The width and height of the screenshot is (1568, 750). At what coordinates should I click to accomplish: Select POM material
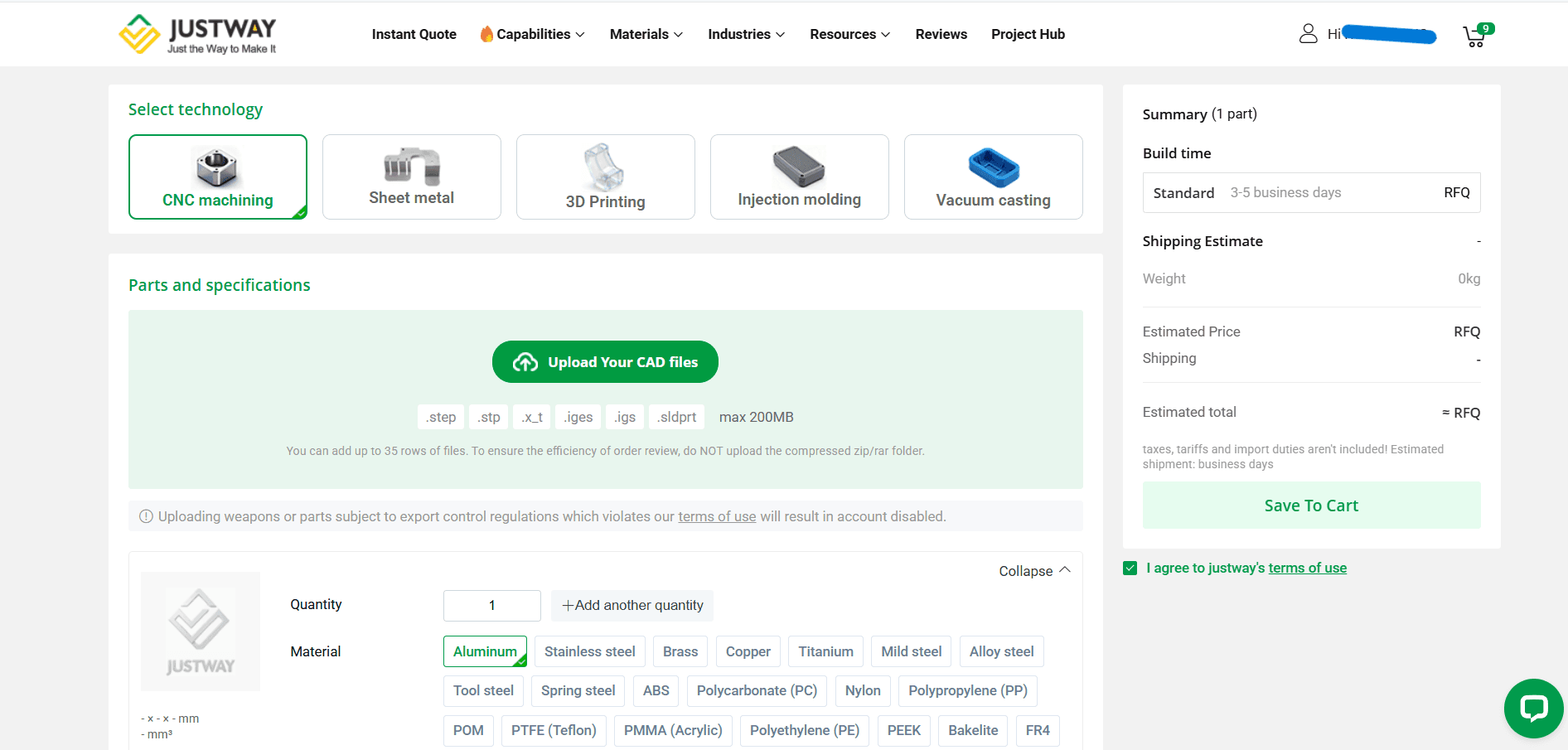(468, 730)
